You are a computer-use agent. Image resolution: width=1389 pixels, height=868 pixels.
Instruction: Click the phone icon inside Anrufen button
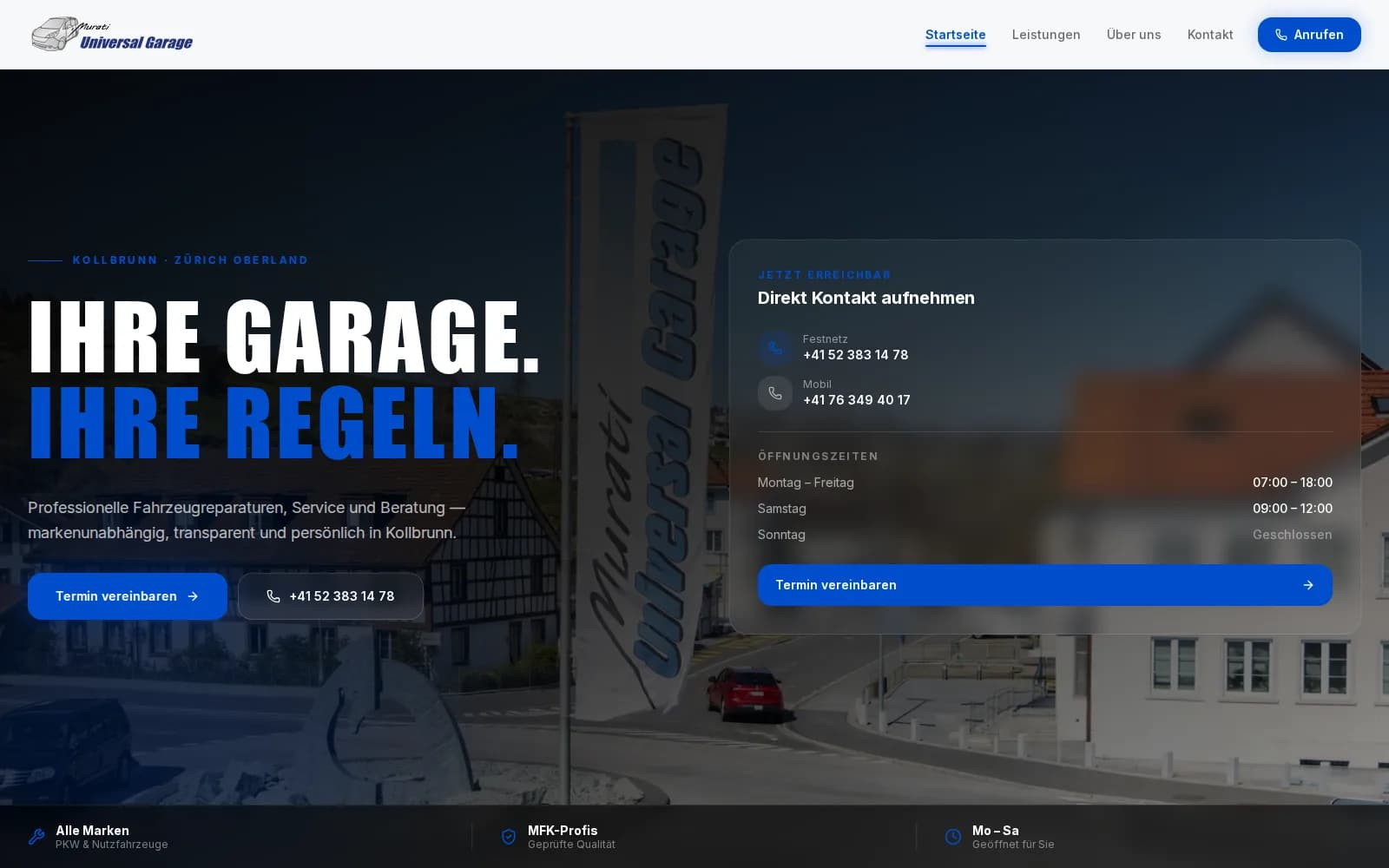coord(1280,36)
